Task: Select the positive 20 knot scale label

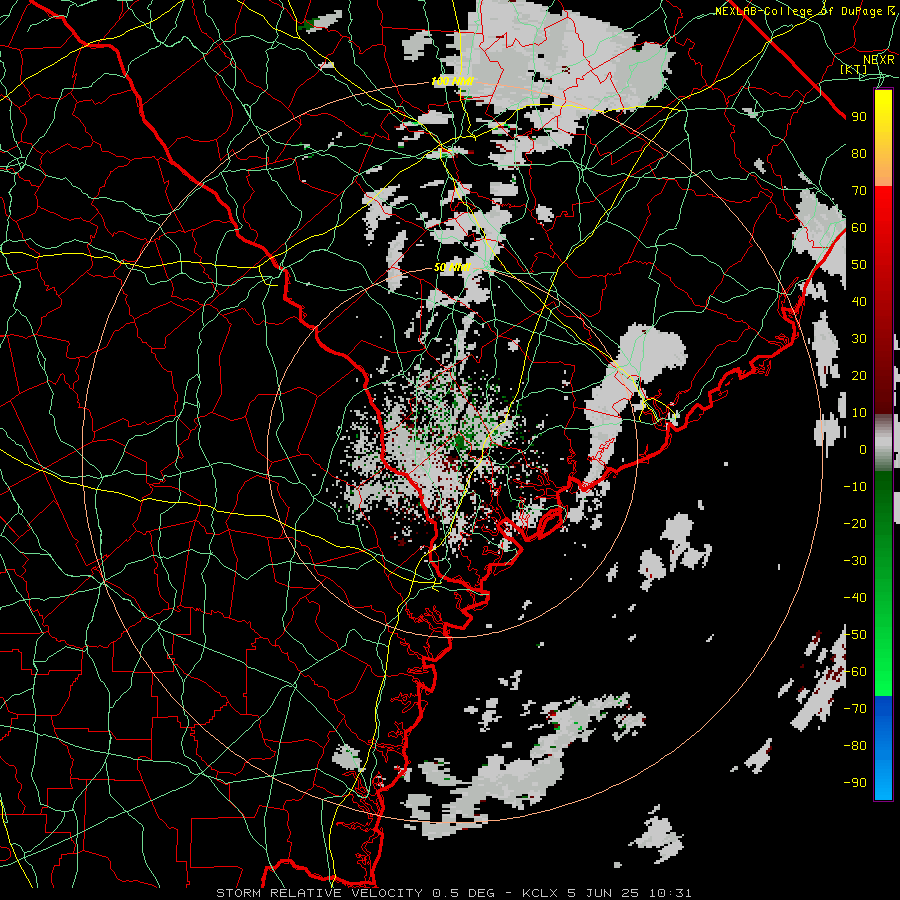Action: click(x=859, y=376)
